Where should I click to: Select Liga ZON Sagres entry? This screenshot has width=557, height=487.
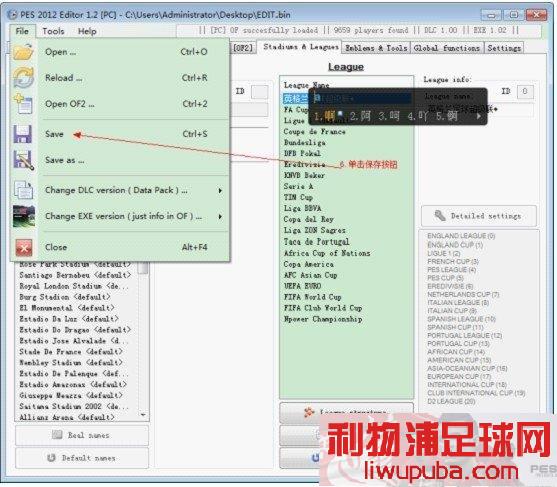pos(314,230)
